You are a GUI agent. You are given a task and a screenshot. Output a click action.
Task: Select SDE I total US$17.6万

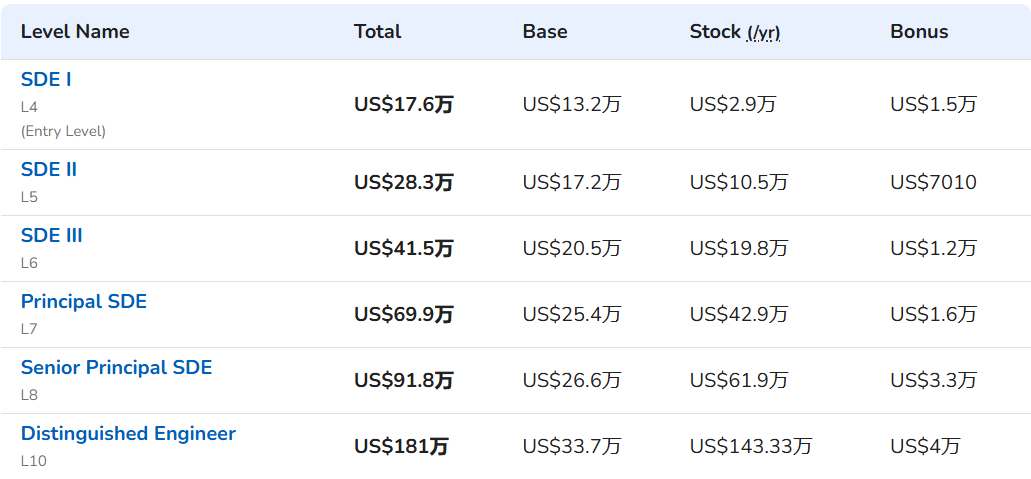click(x=404, y=104)
